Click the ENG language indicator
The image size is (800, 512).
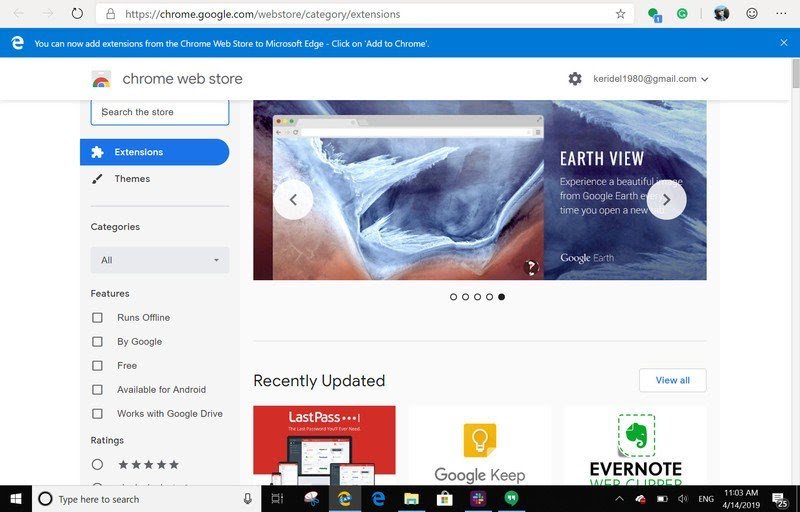[x=706, y=499]
